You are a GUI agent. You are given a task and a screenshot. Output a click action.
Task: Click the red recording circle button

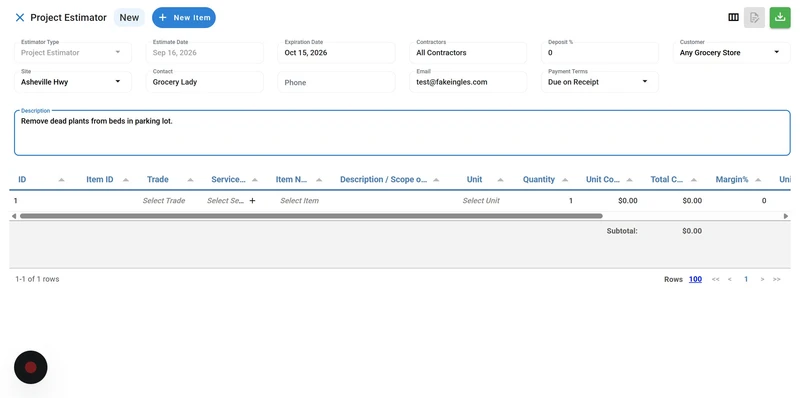click(x=31, y=367)
